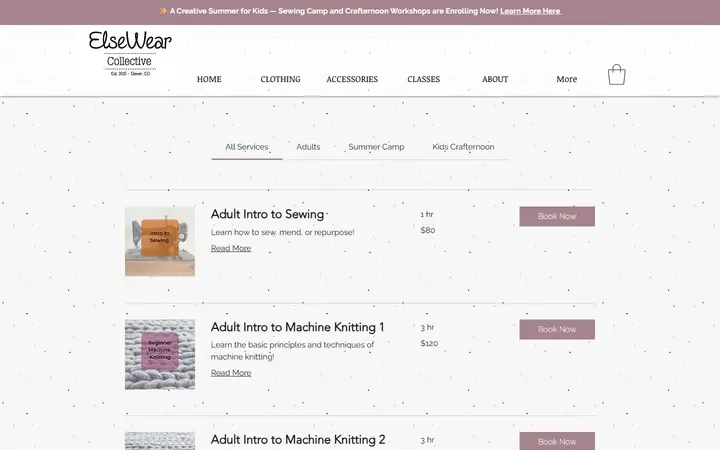Click the Intro to Sewing thumbnail image
The image size is (720, 450).
160,242
